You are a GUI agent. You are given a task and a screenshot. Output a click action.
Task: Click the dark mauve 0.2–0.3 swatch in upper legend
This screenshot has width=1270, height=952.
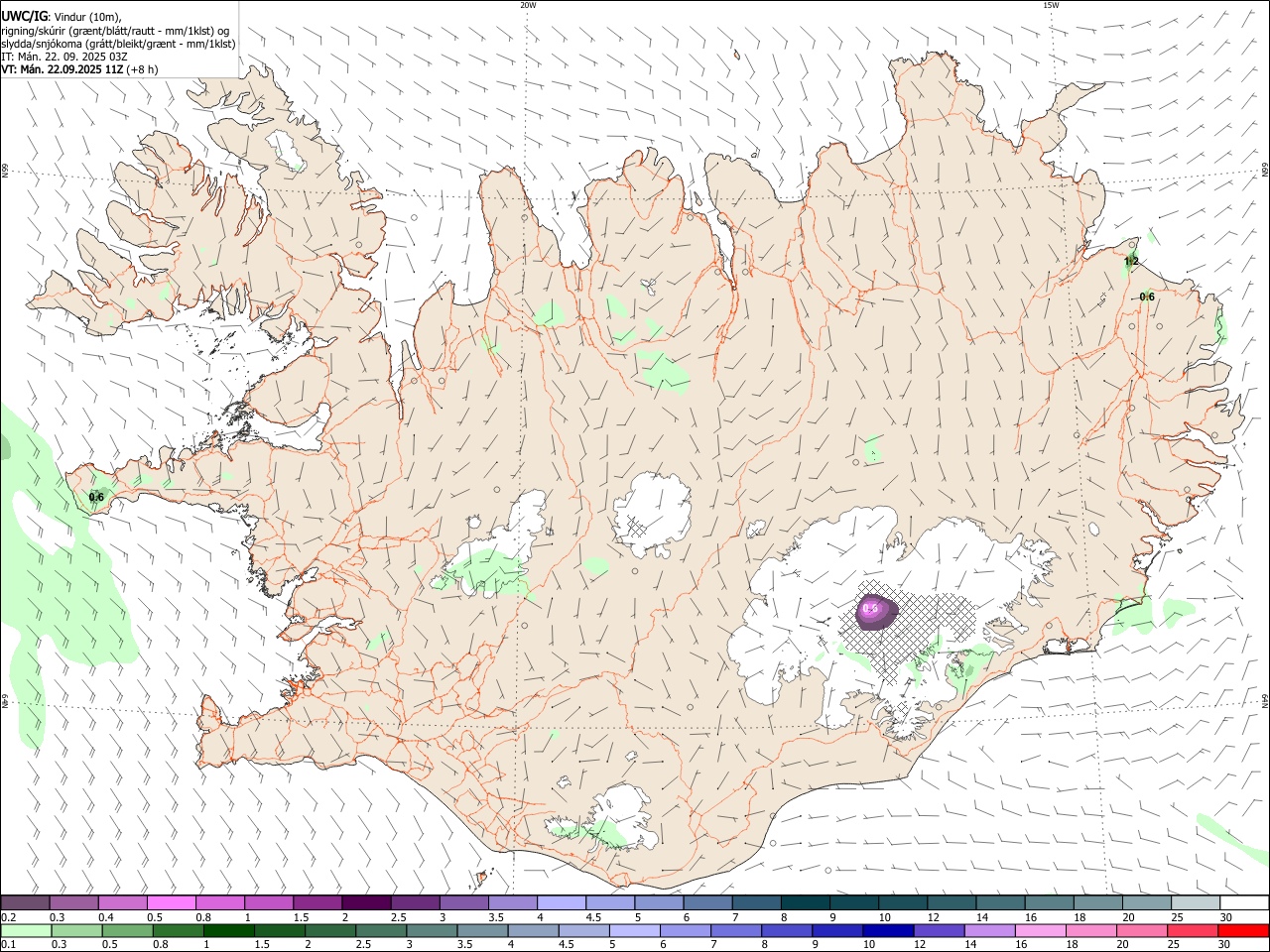click(x=26, y=902)
